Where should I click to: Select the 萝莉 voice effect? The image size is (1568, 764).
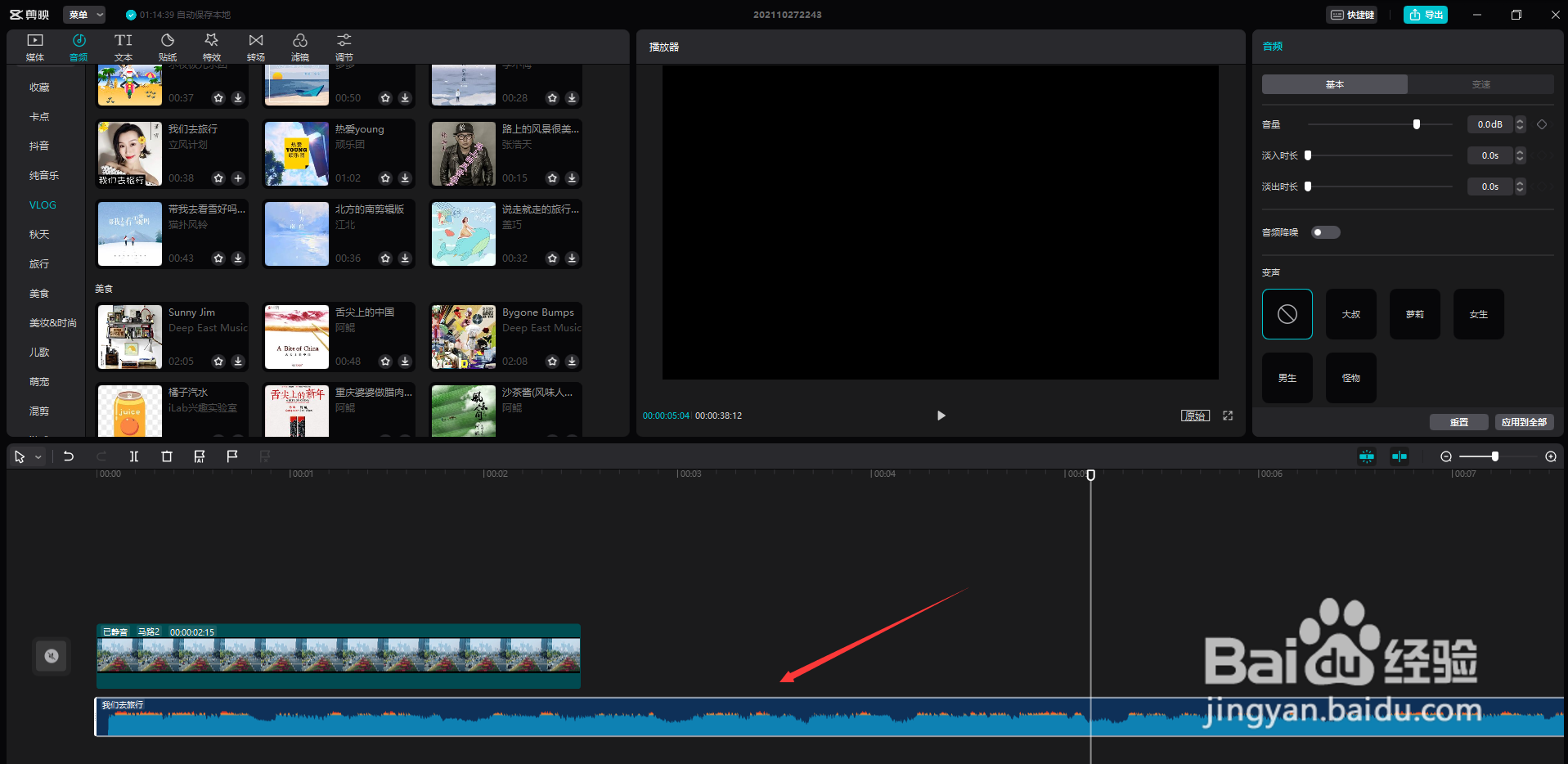(1415, 314)
